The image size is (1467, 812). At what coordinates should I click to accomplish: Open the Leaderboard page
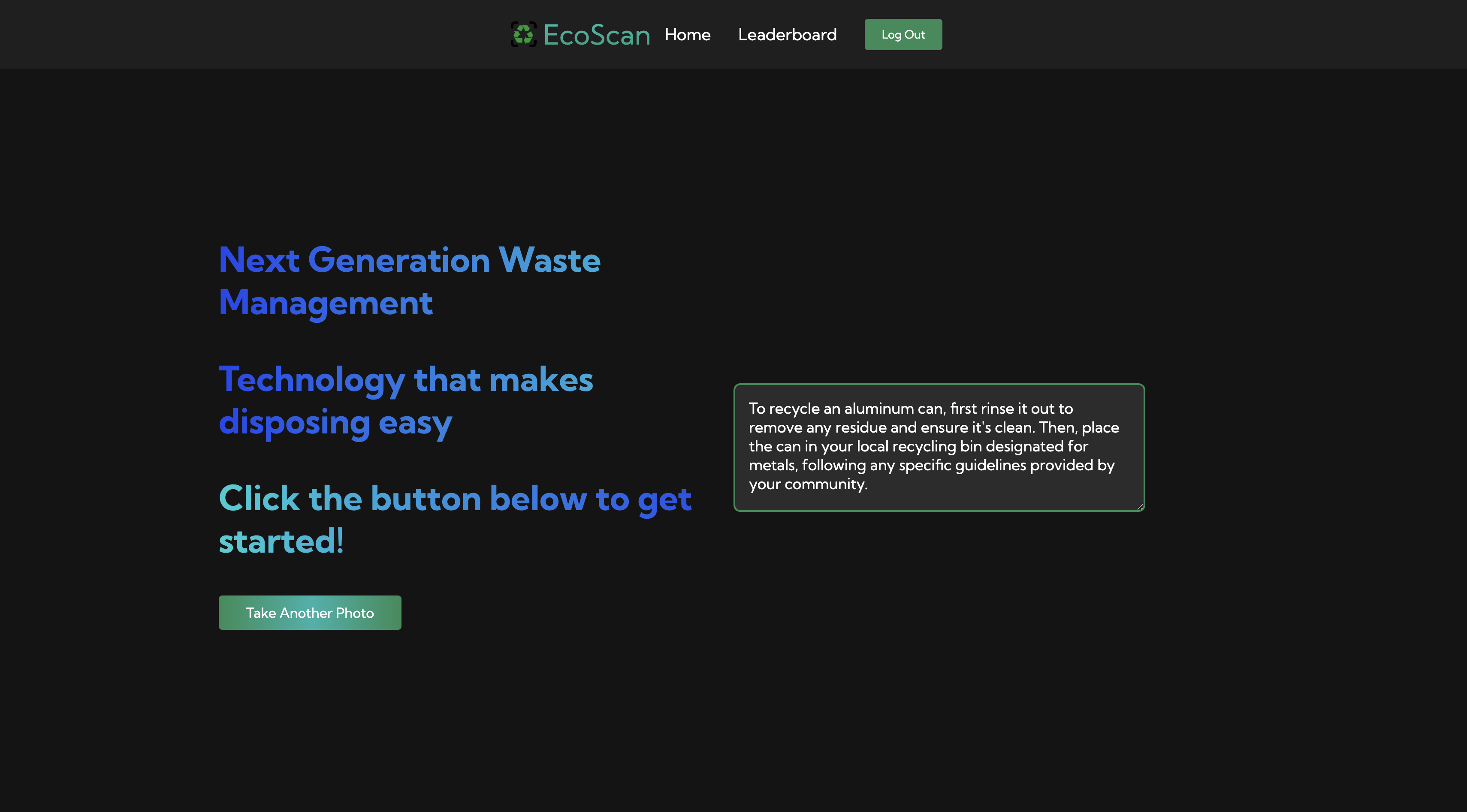(x=787, y=35)
